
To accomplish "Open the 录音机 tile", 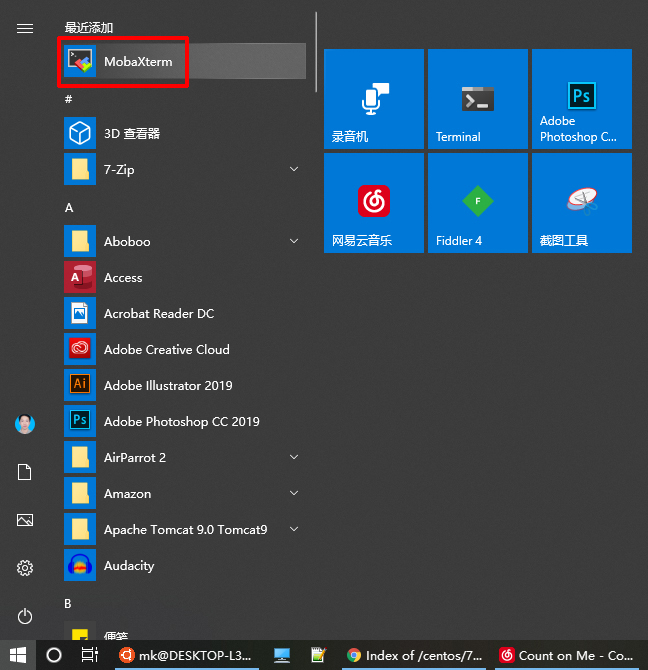I will (374, 99).
